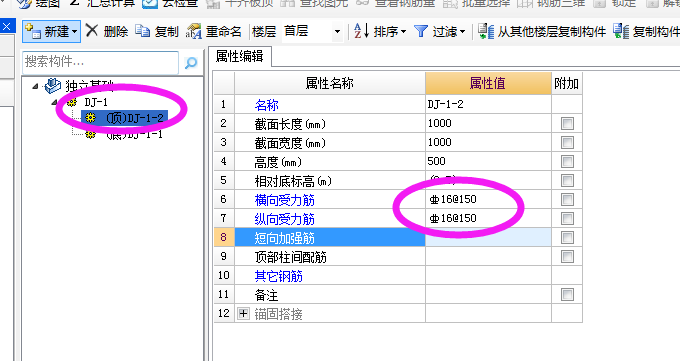Click the DJ-1-2 name value cell
Image resolution: width=680 pixels, height=361 pixels.
coord(488,104)
